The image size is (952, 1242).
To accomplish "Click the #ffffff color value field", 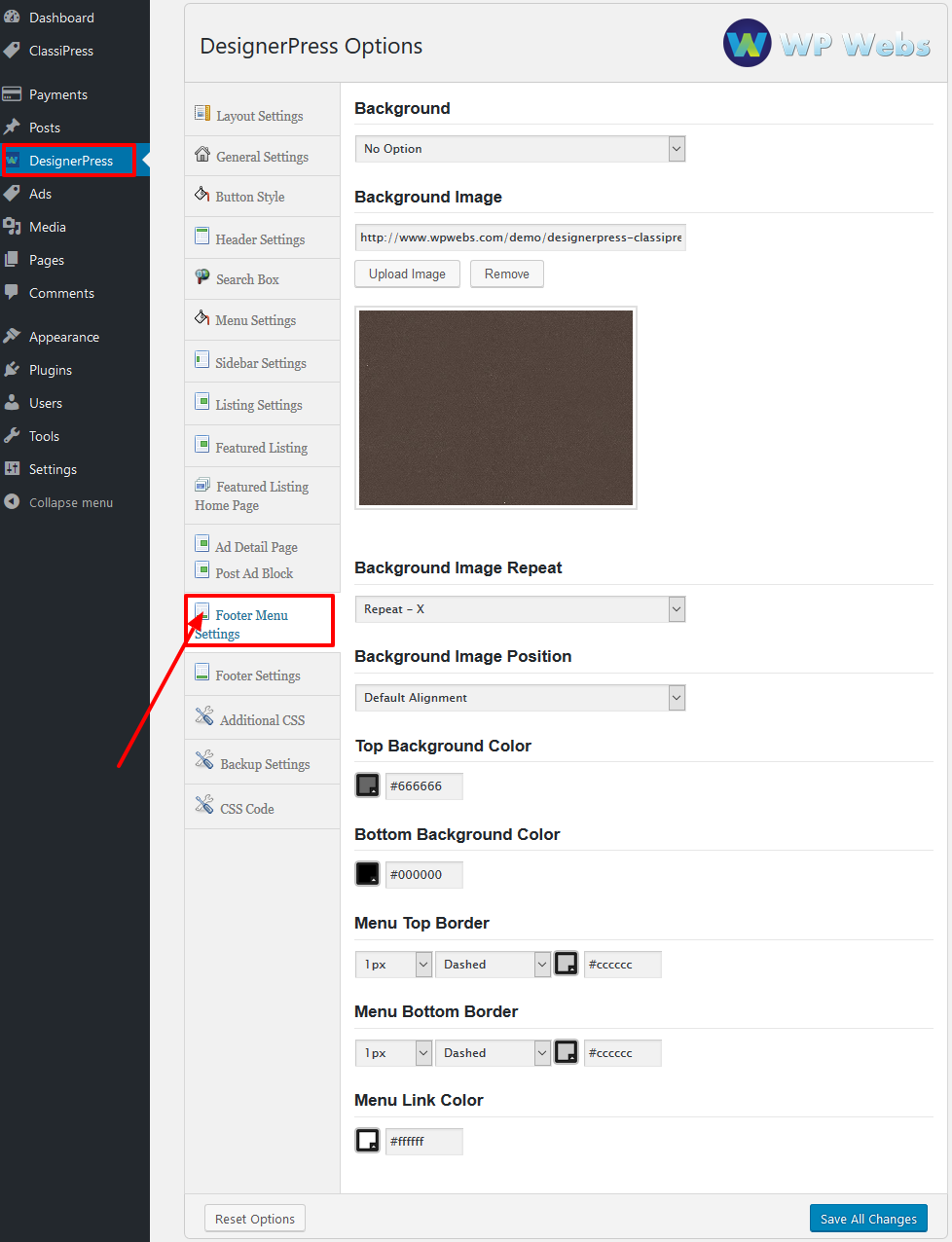I will pos(424,1142).
